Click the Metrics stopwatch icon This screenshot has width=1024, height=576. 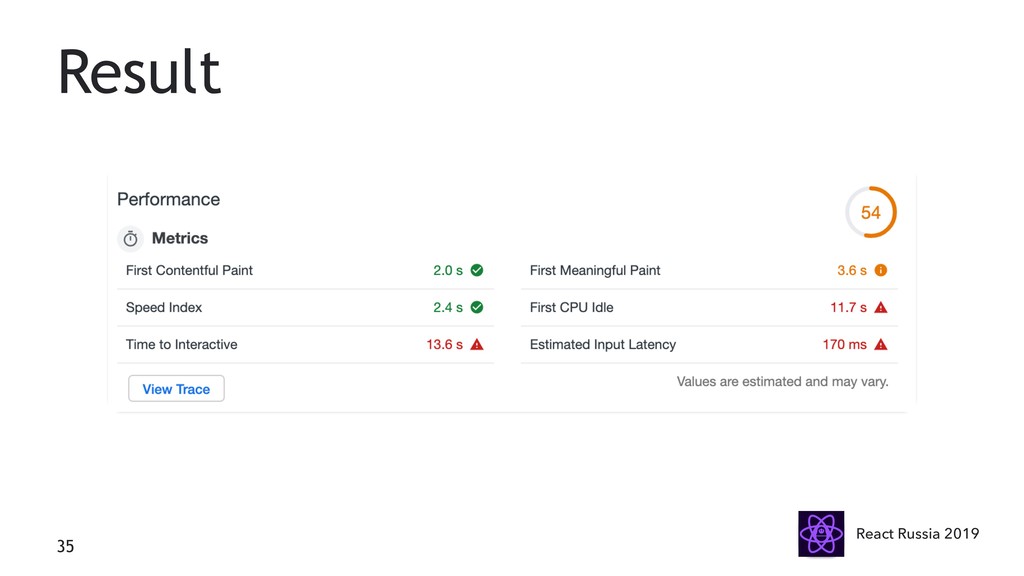tap(131, 239)
